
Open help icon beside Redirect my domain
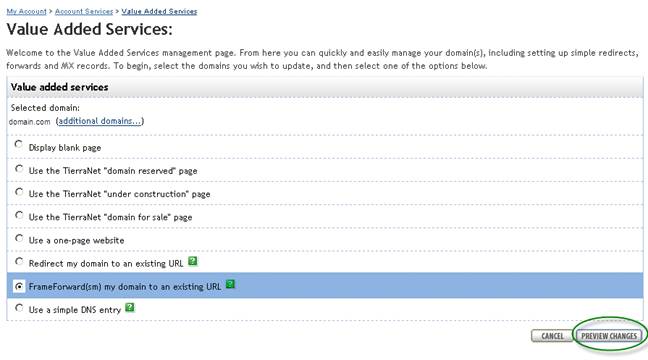click(193, 261)
